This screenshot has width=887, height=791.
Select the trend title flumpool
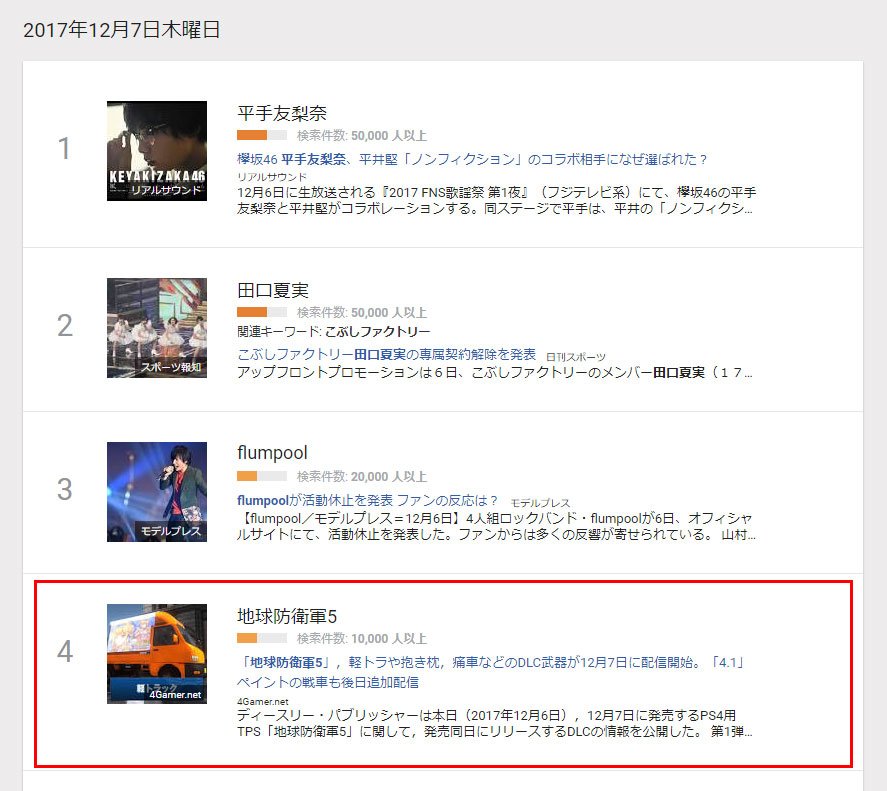pos(272,453)
